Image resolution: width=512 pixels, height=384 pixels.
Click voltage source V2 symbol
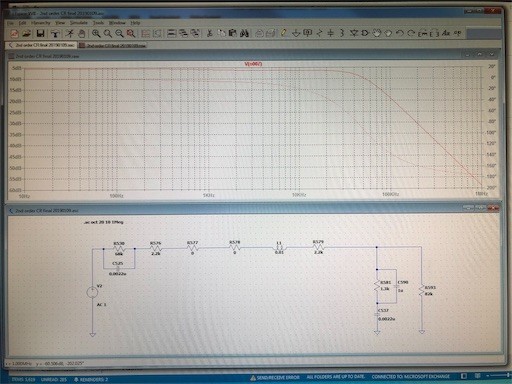[x=92, y=292]
